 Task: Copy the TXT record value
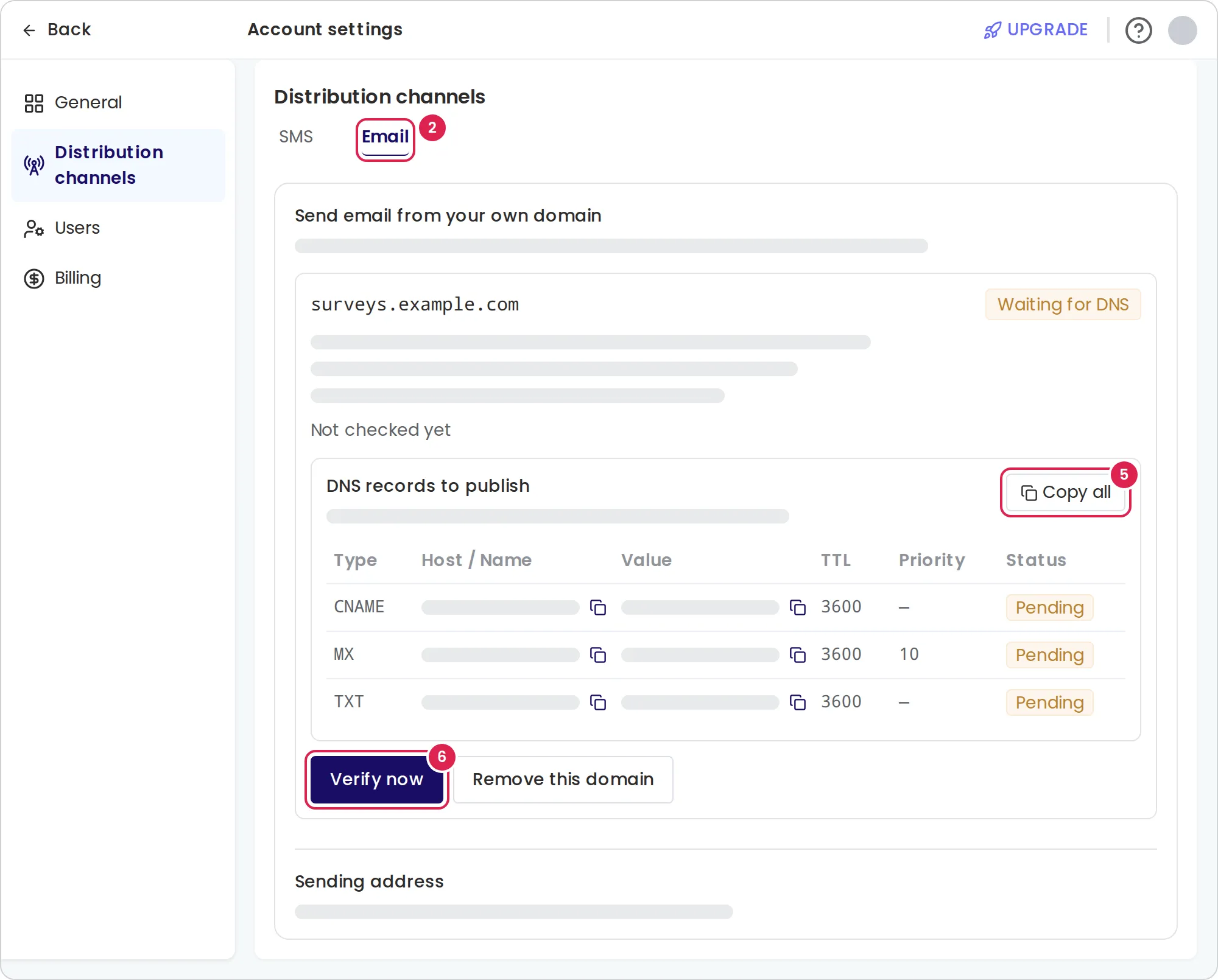(797, 702)
